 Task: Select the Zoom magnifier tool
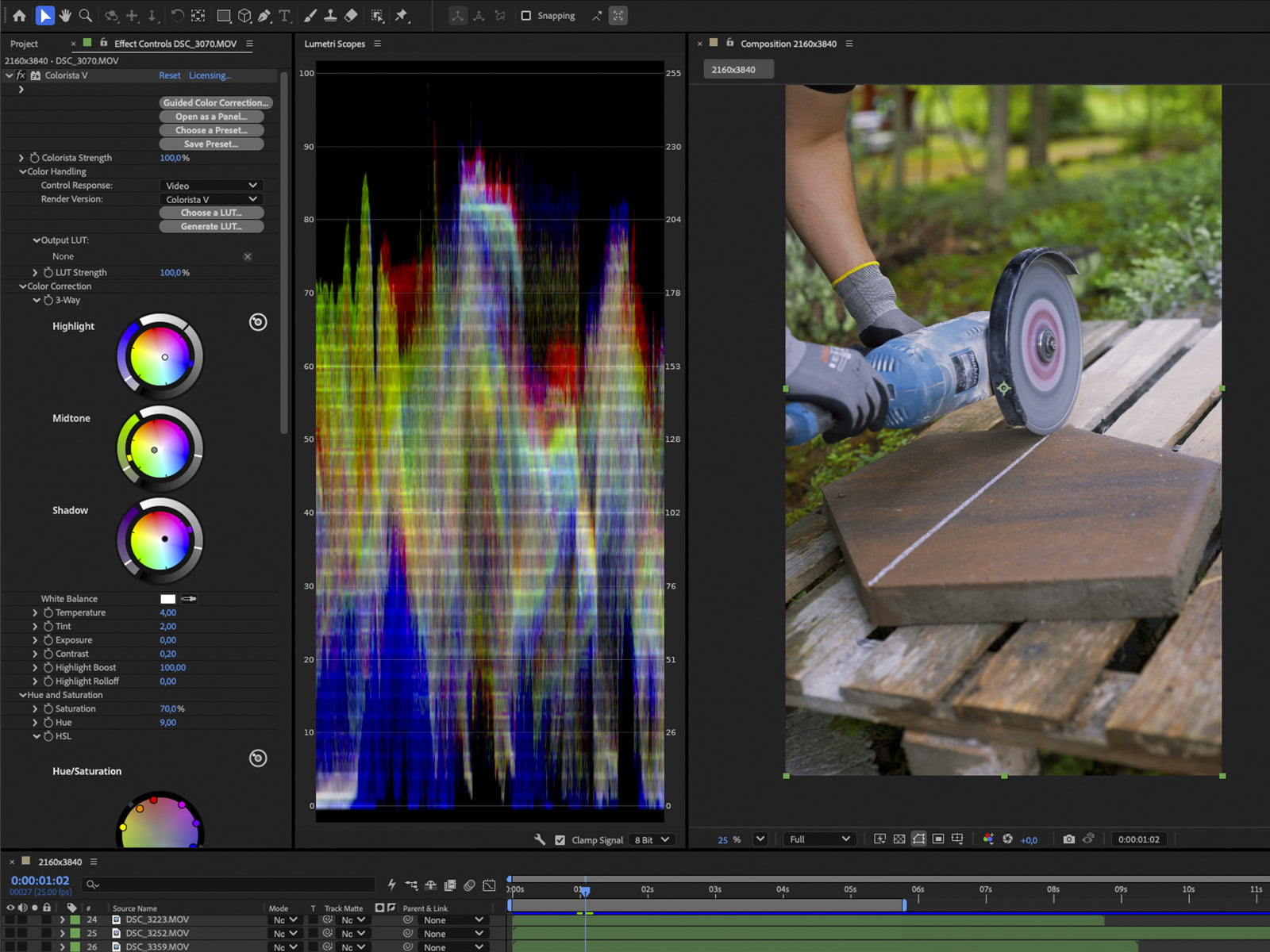click(86, 16)
